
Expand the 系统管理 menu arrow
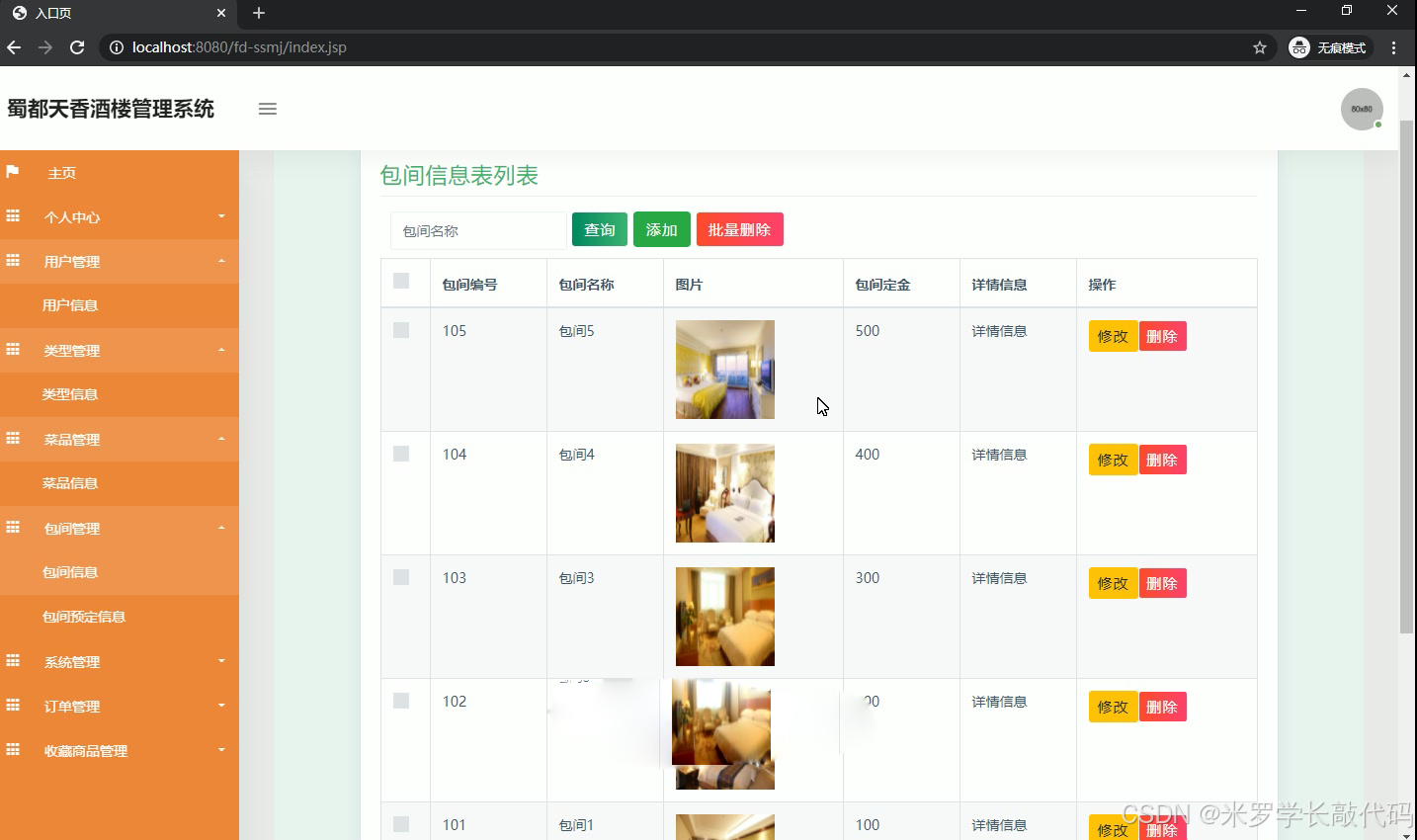click(x=221, y=660)
